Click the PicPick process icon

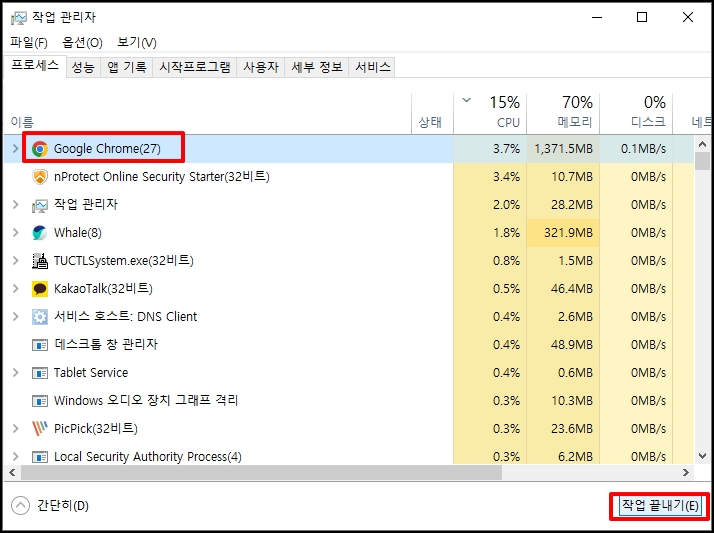coord(40,429)
